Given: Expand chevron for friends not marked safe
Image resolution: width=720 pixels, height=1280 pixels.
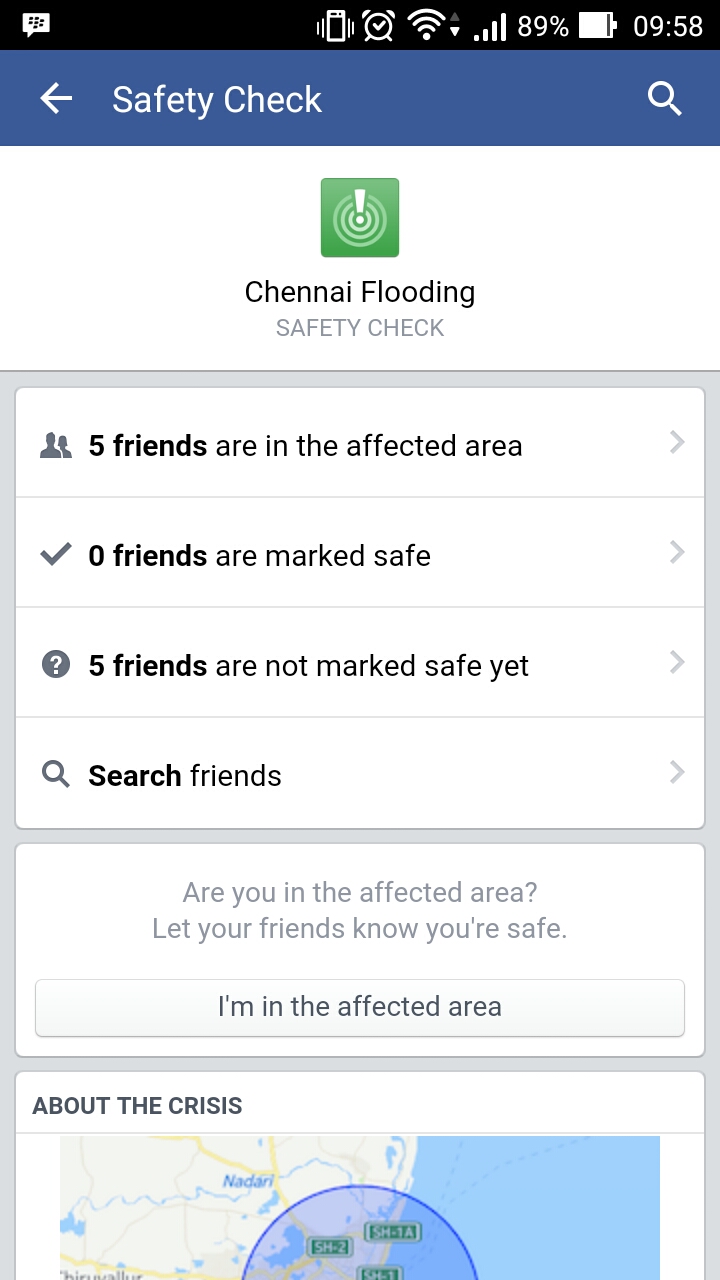Looking at the screenshot, I should tap(677, 663).
